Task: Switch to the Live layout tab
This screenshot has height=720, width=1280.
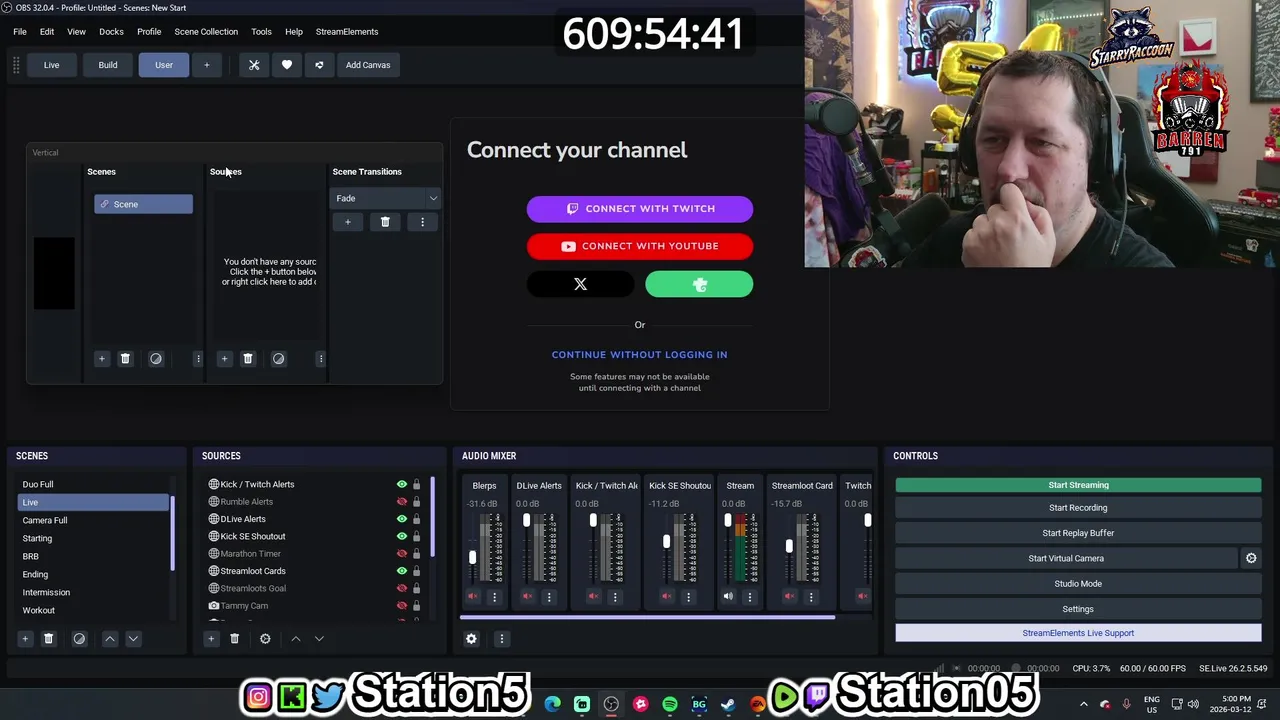Action: 51,65
